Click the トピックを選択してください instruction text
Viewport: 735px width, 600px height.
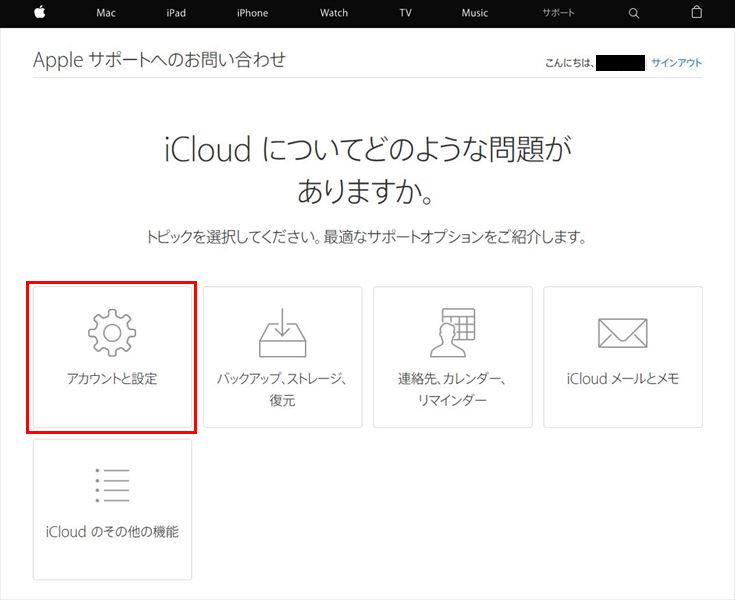click(368, 236)
